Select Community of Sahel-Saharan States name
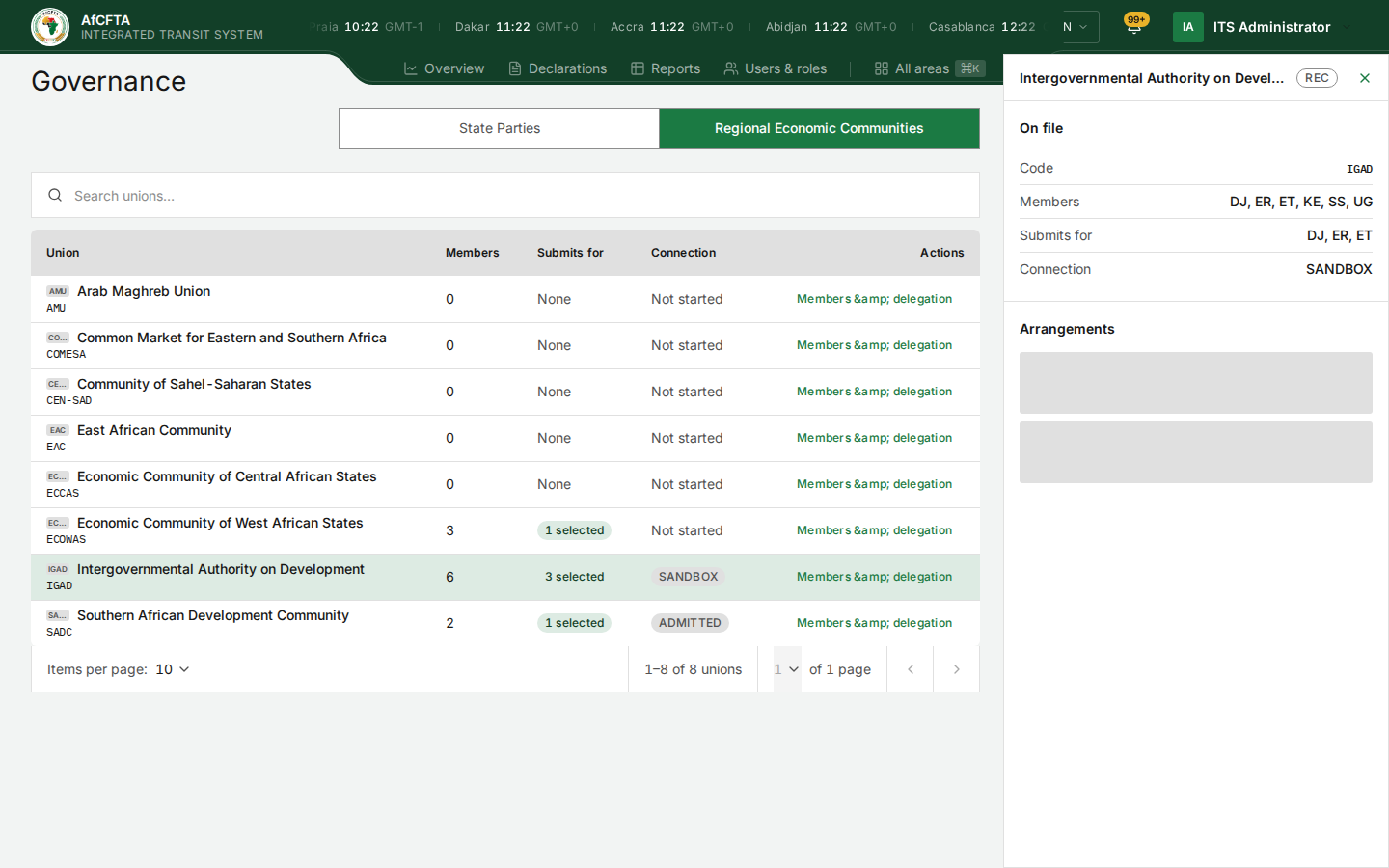Image resolution: width=1389 pixels, height=868 pixels. (x=194, y=384)
